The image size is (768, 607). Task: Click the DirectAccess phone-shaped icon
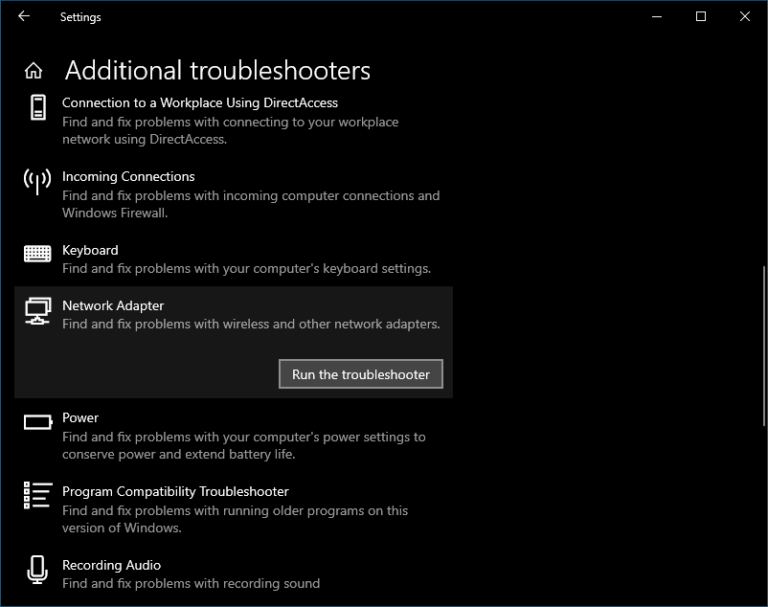tap(37, 107)
